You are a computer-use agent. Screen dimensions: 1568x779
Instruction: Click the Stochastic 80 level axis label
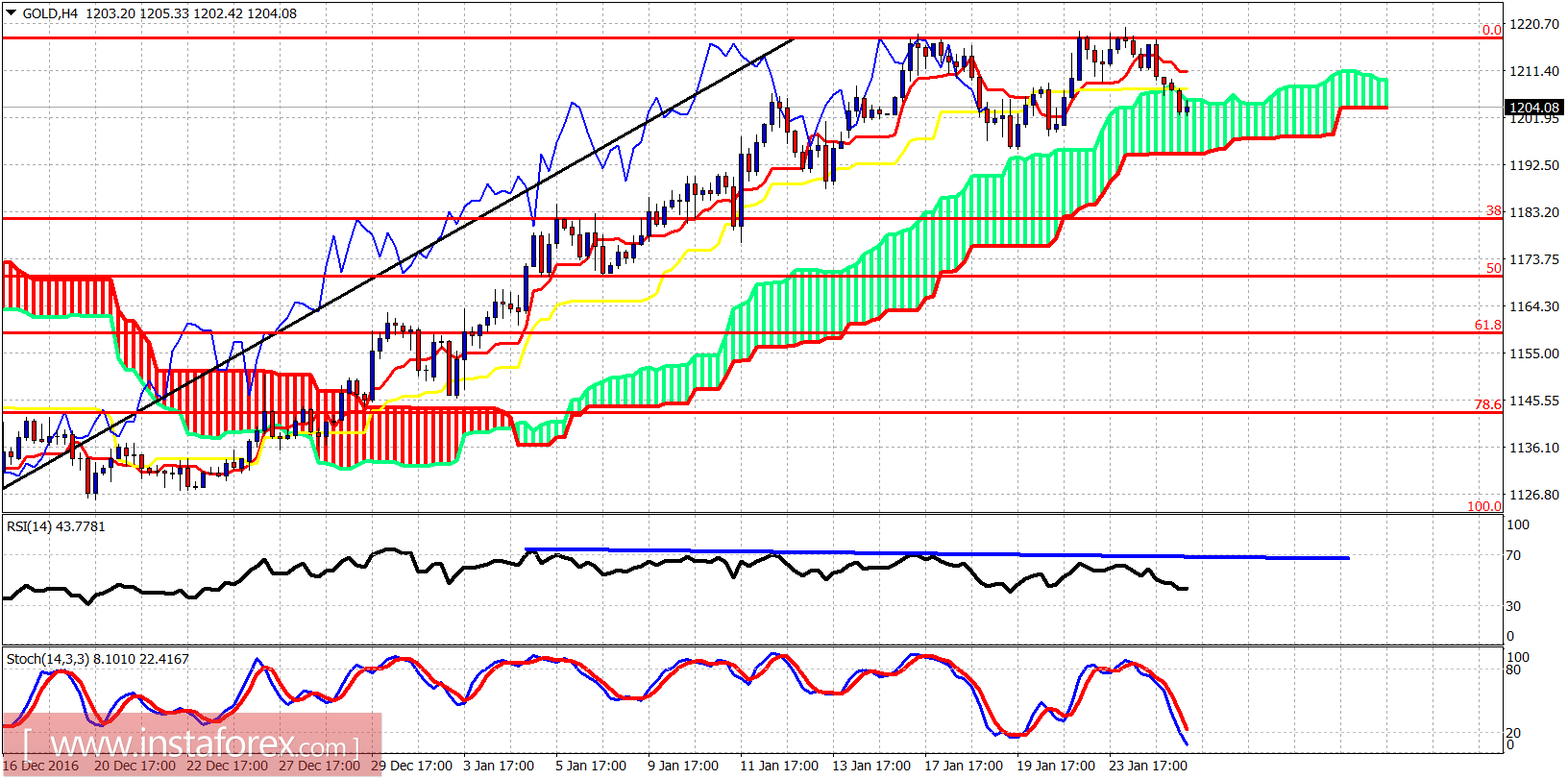1513,669
